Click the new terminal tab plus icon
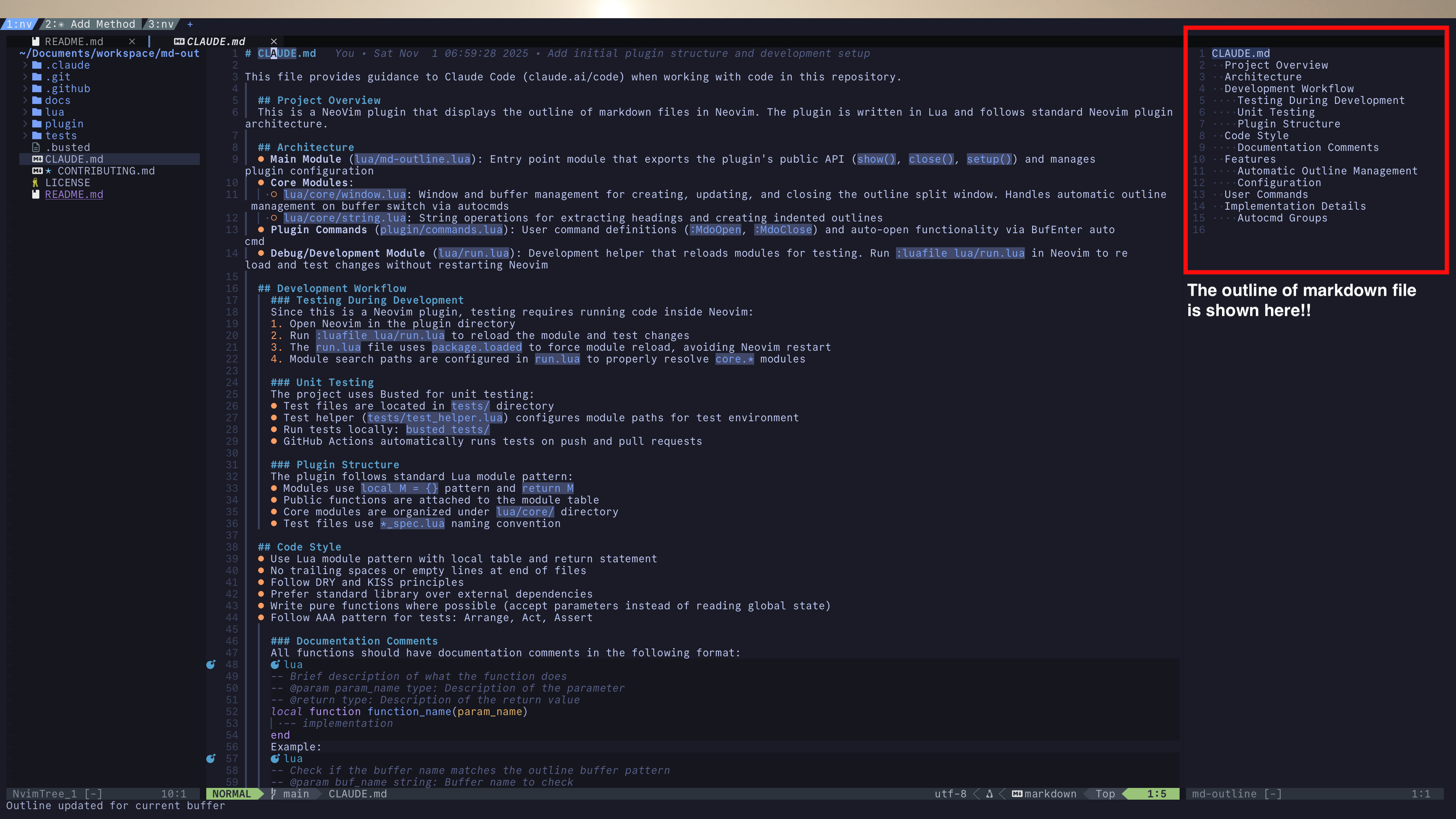This screenshot has width=1456, height=819. point(190,24)
